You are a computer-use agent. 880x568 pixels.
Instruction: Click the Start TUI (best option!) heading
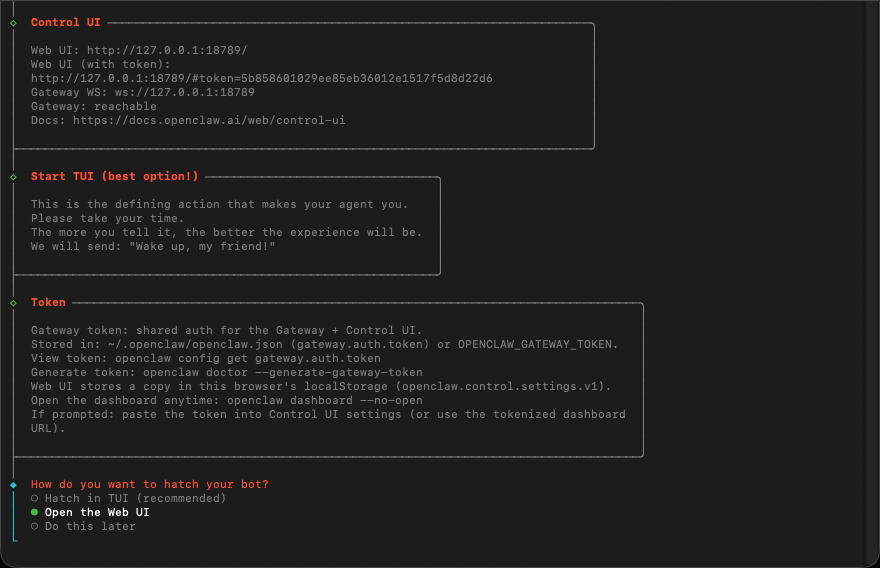point(114,177)
